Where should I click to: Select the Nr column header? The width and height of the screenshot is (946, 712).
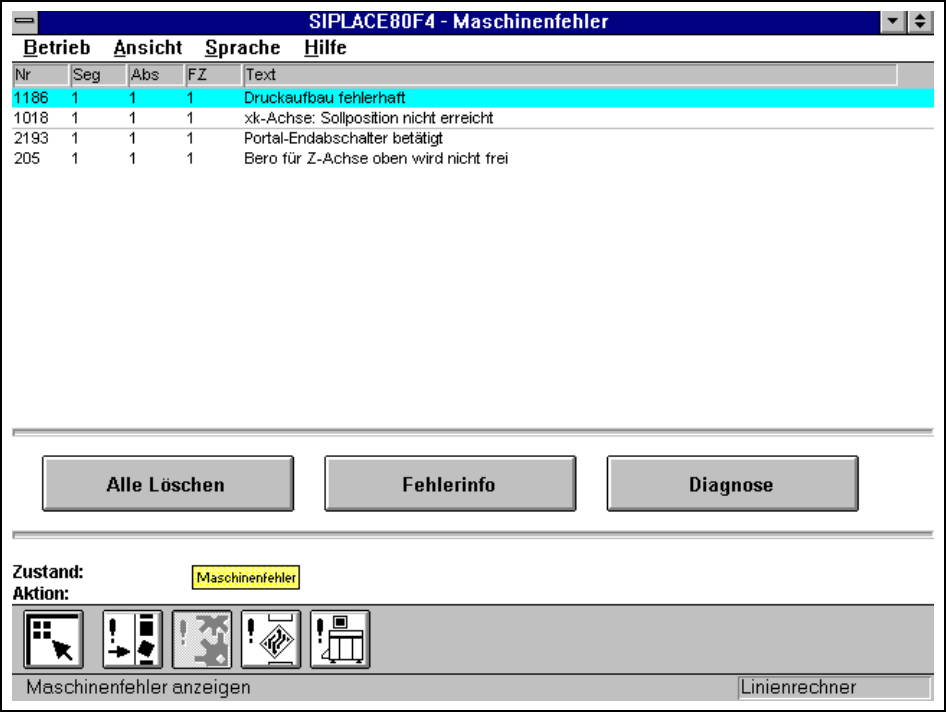pos(40,75)
